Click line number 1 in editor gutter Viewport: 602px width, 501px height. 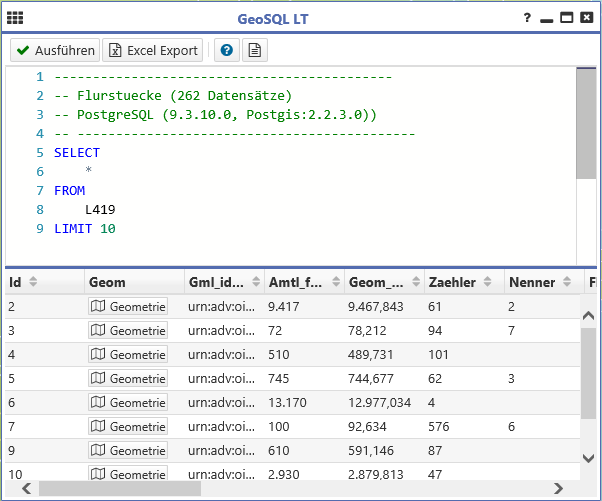coord(40,77)
